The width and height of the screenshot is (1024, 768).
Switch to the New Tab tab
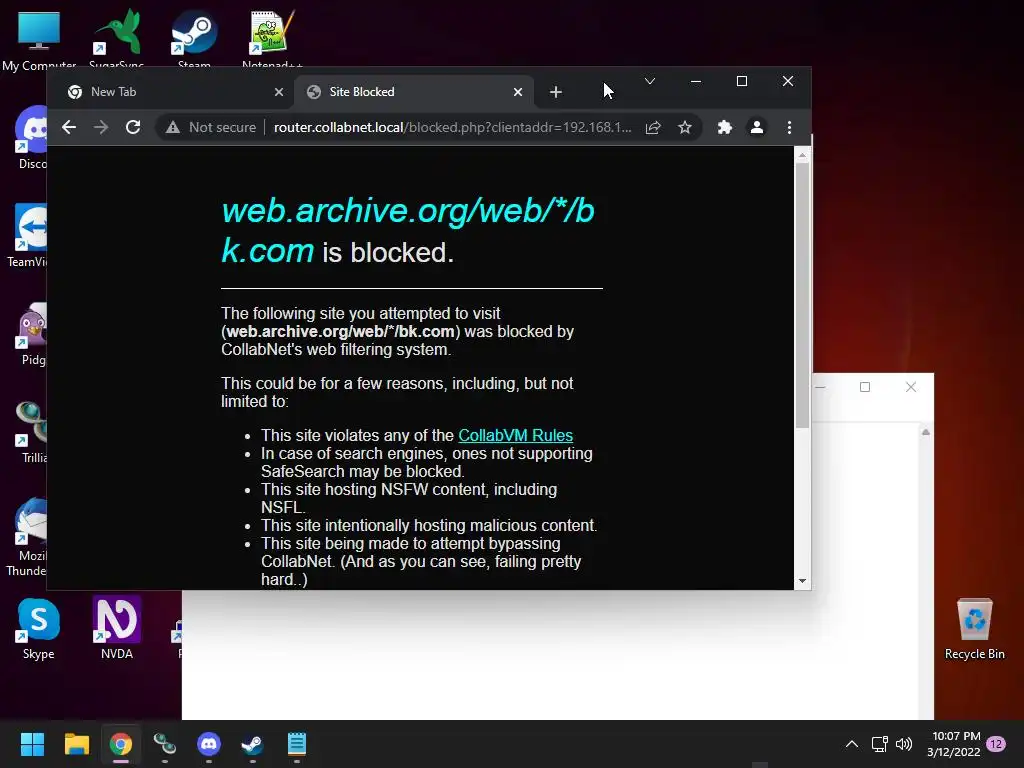click(175, 92)
